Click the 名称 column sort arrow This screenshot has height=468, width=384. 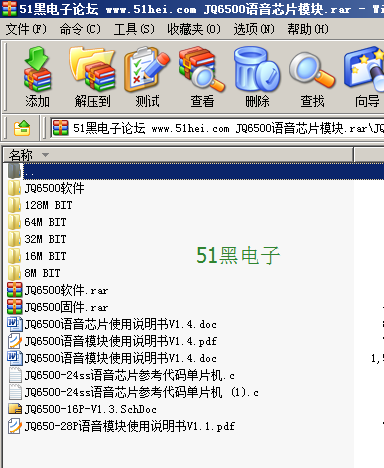click(x=46, y=155)
